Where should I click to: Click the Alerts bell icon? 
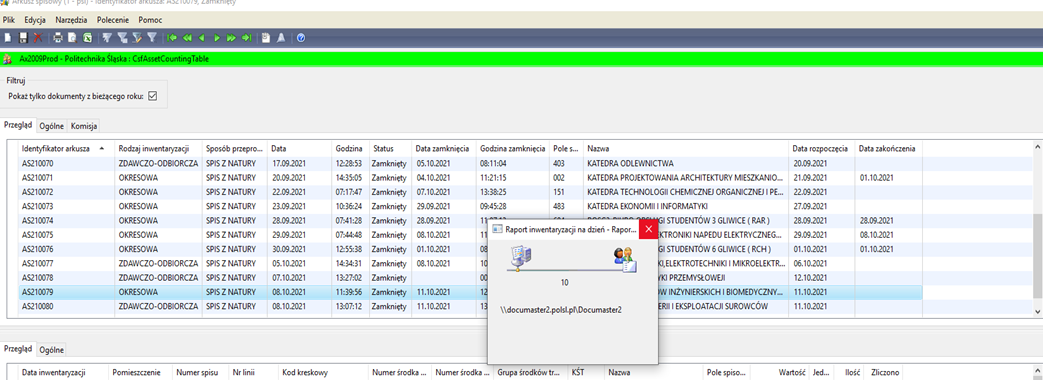tap(281, 38)
